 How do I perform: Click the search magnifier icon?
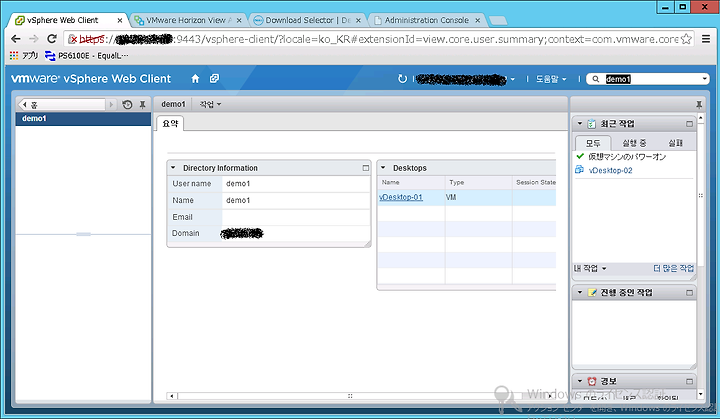[x=596, y=79]
